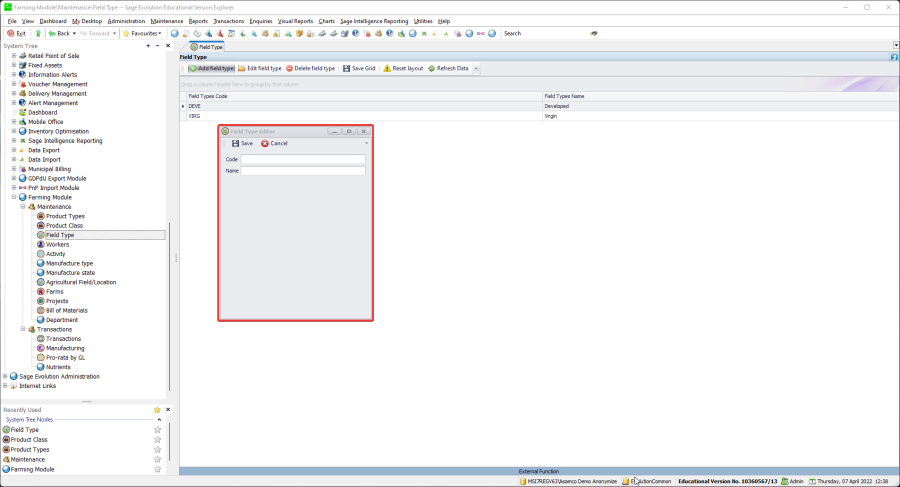This screenshot has height=487, width=900.
Task: Open the Transactions menu
Action: point(228,20)
